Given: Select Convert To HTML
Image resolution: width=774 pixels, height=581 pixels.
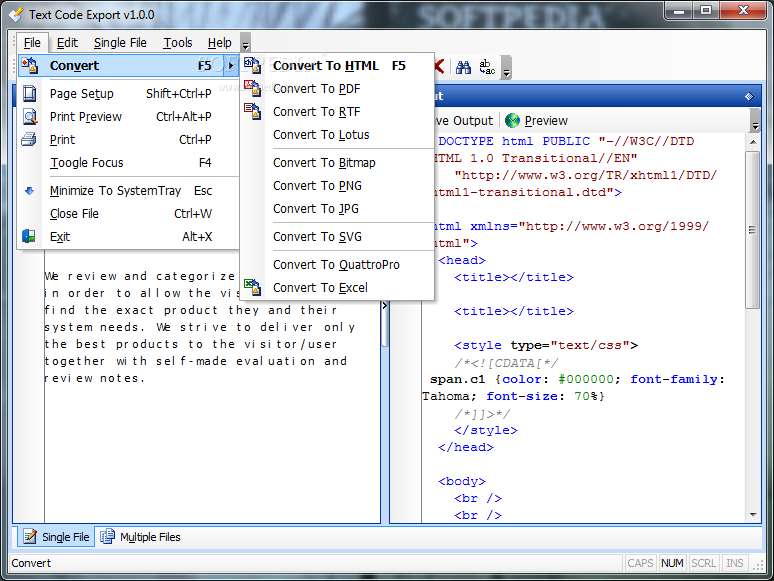Looking at the screenshot, I should 337,66.
